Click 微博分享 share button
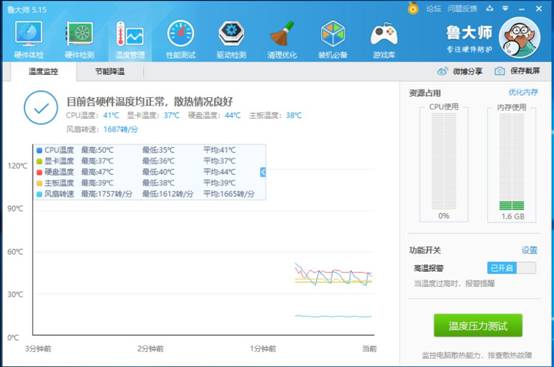Screen dimensions: 554x367 [459, 71]
